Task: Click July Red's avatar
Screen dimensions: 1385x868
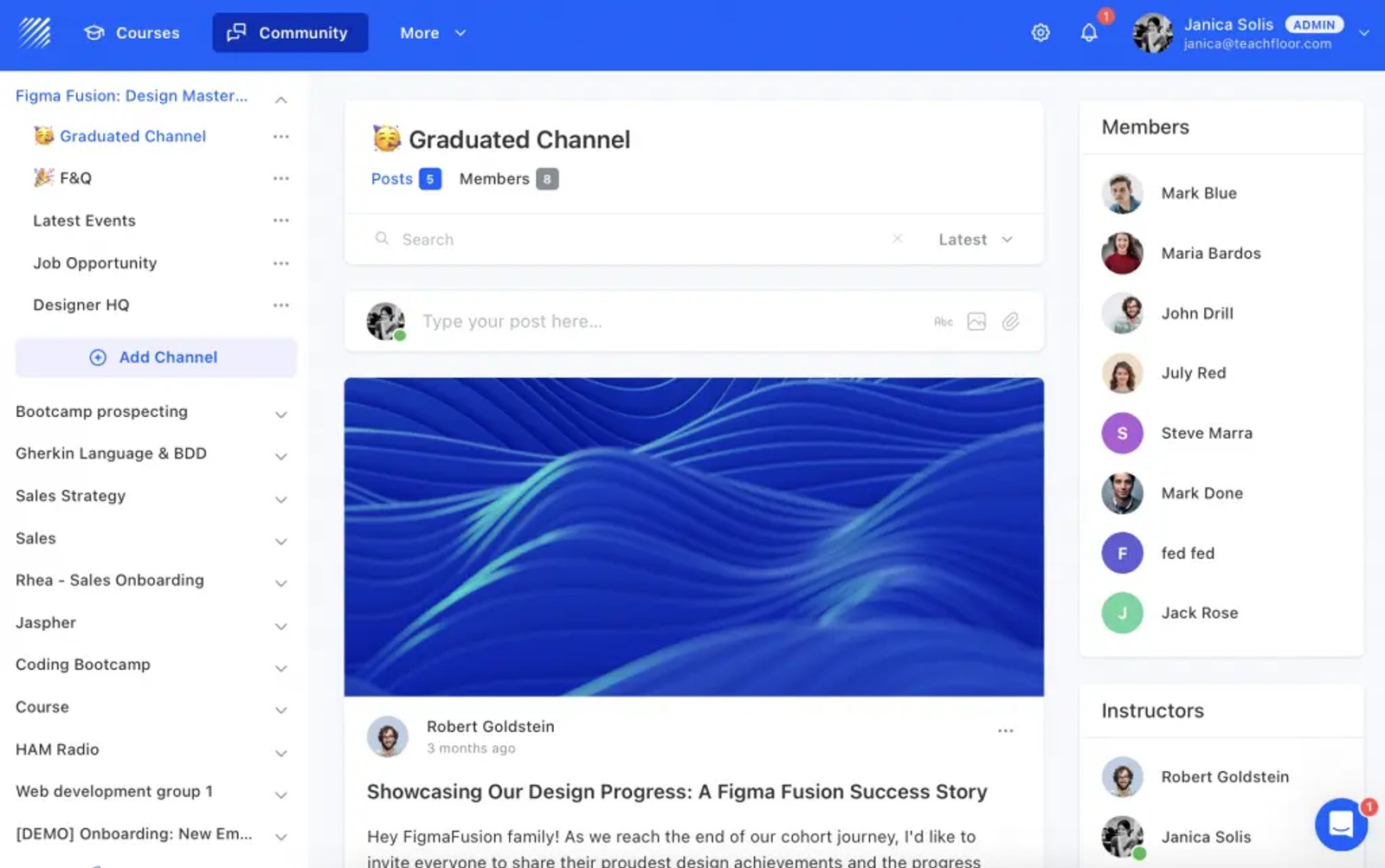Action: [1122, 373]
